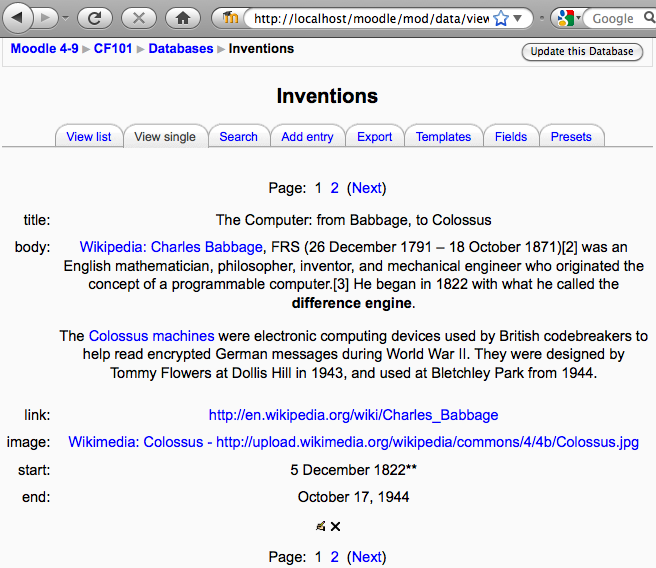Stop loading with the X toolbar button
The image size is (656, 568).
point(139,18)
